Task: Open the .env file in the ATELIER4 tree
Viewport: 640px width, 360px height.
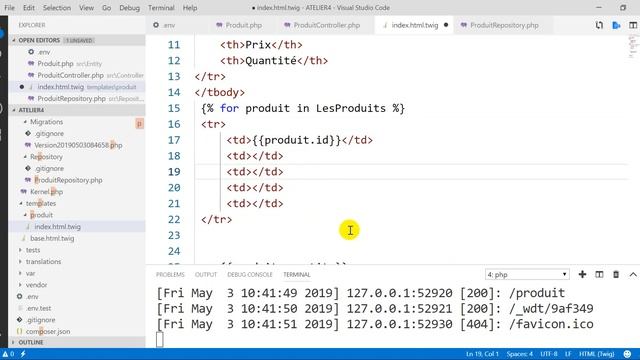Action: (x=32, y=296)
